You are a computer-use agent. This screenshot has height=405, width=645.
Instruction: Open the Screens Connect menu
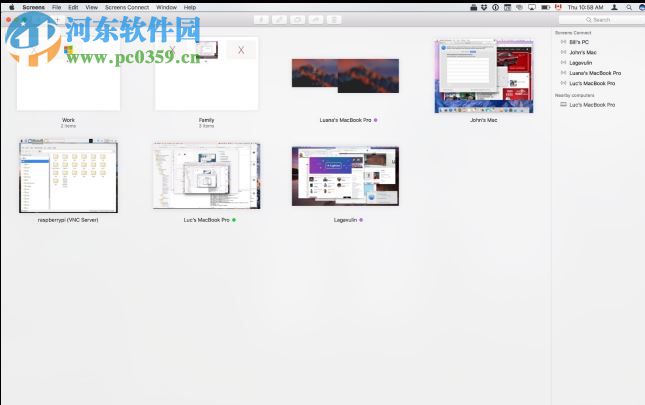127,7
